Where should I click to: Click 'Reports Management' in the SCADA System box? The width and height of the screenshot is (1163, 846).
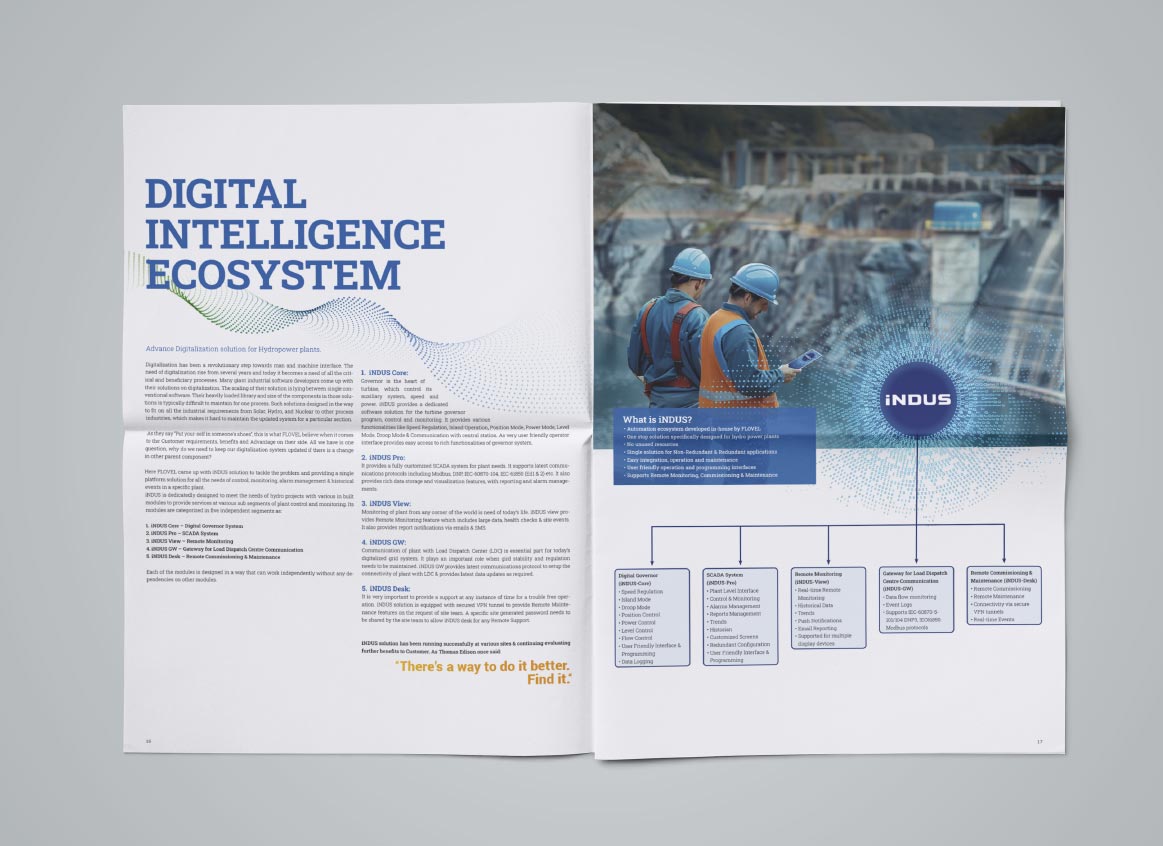pos(734,614)
